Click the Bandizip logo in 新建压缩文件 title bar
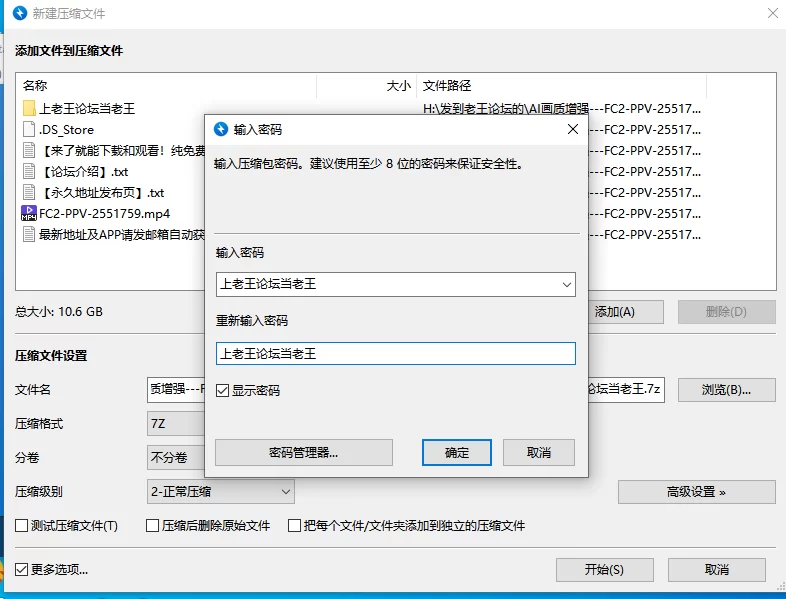The width and height of the screenshot is (786, 599). pyautogui.click(x=20, y=13)
